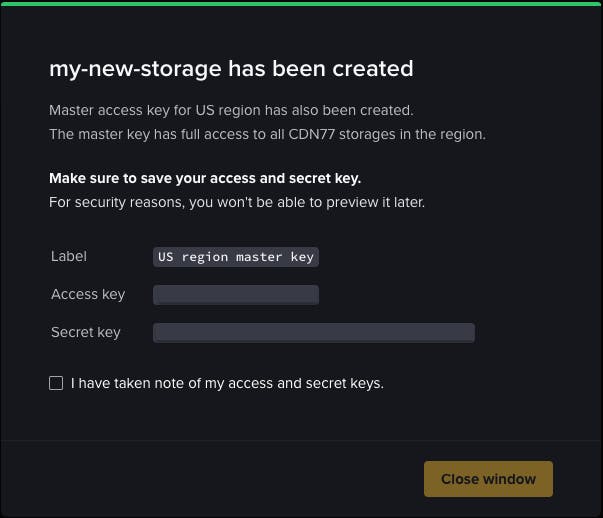Click the "Label" field name

coord(69,256)
